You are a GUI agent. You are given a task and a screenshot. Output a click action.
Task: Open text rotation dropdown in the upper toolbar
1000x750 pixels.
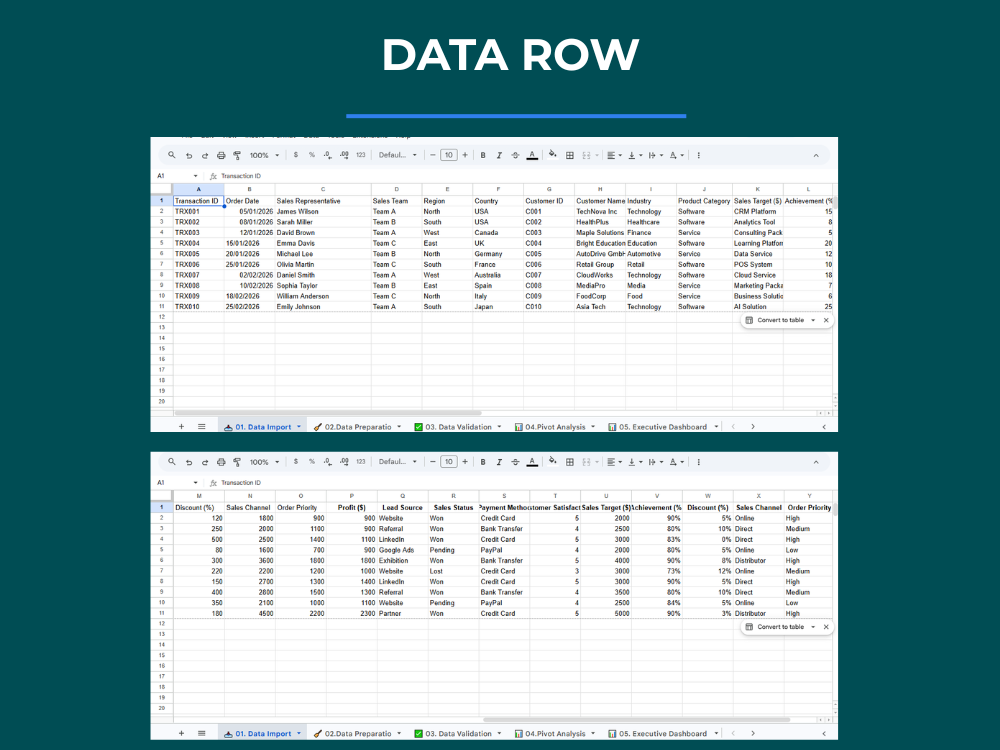pos(677,155)
